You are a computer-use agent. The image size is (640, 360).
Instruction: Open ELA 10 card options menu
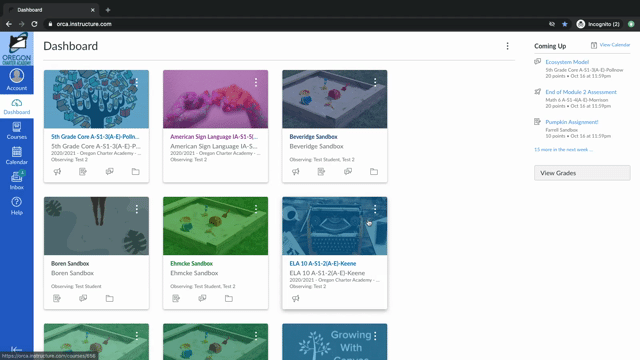[375, 209]
